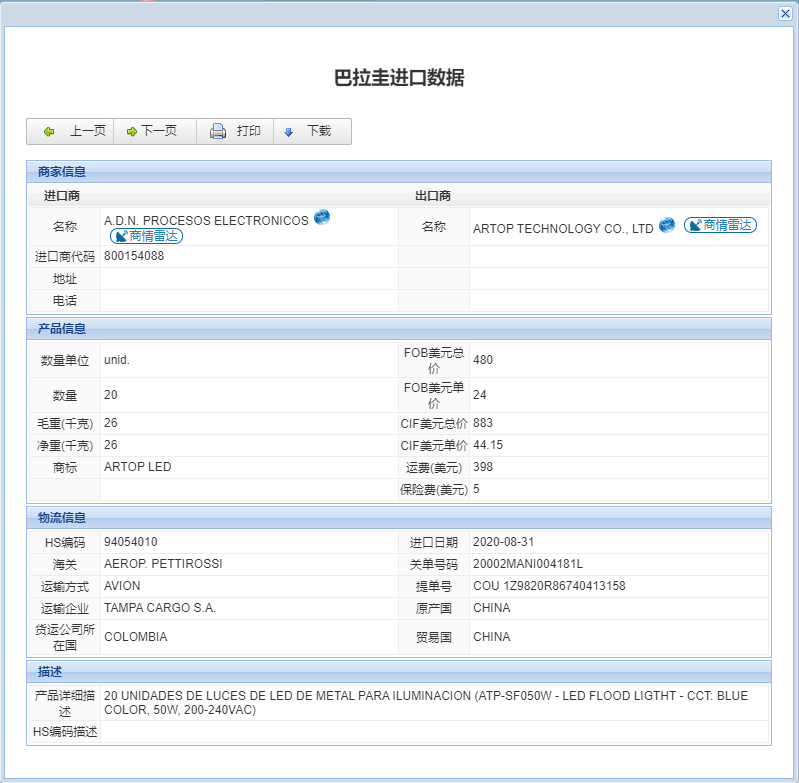Screen dimensions: 799x783
Task: Click the importer code 800154088
Action: point(134,256)
